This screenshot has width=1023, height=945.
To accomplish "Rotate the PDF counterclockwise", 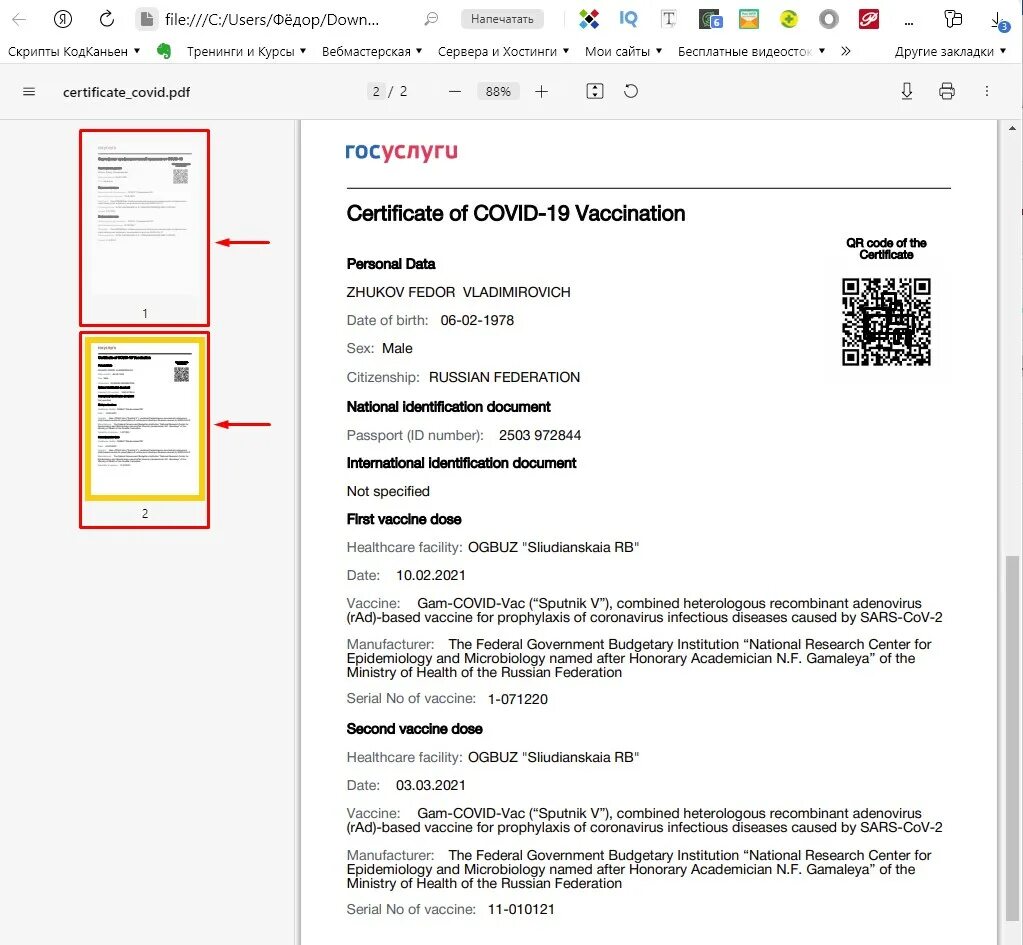I will tap(631, 91).
